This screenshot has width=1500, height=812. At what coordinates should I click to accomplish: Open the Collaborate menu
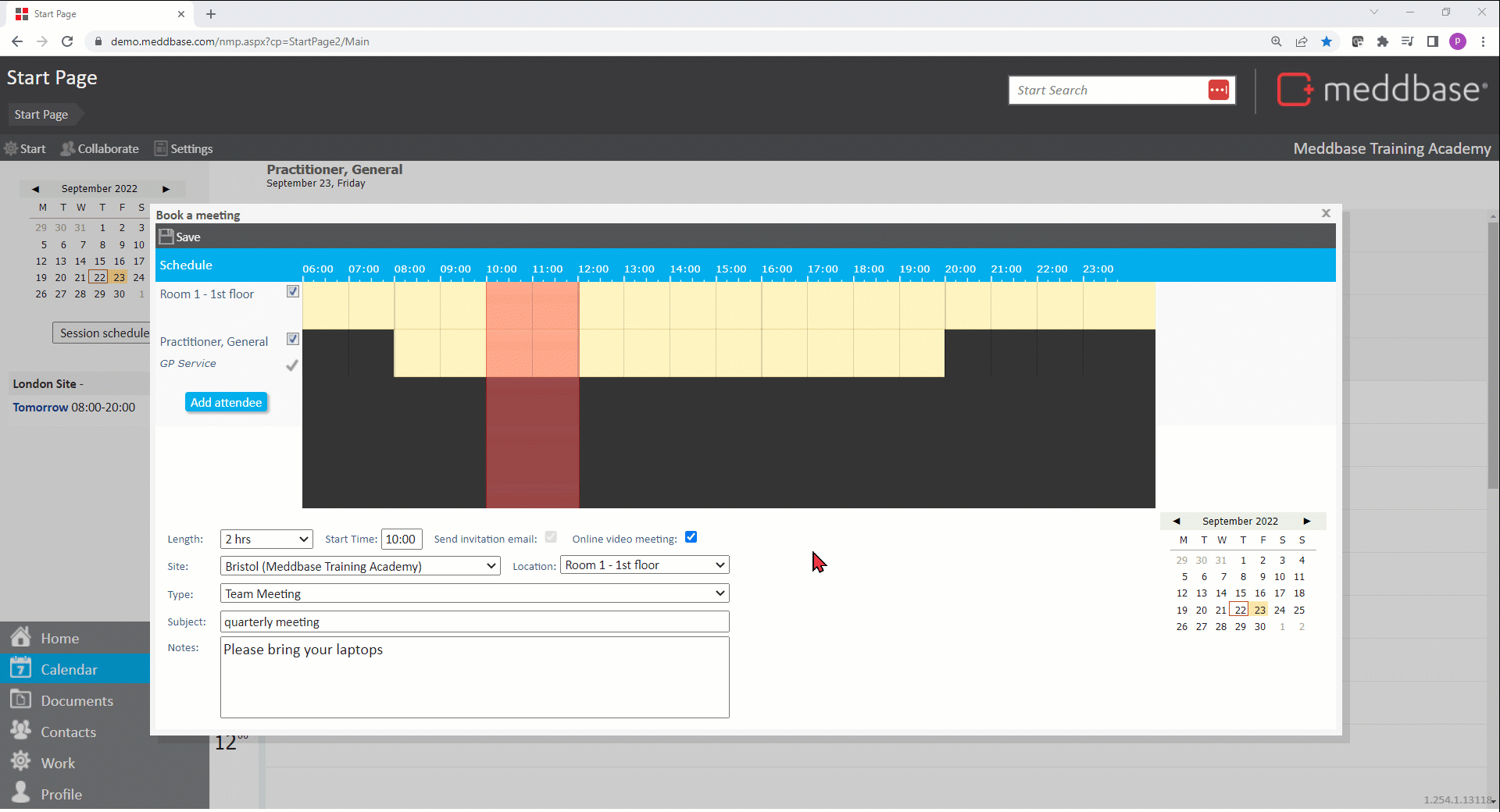coord(100,149)
